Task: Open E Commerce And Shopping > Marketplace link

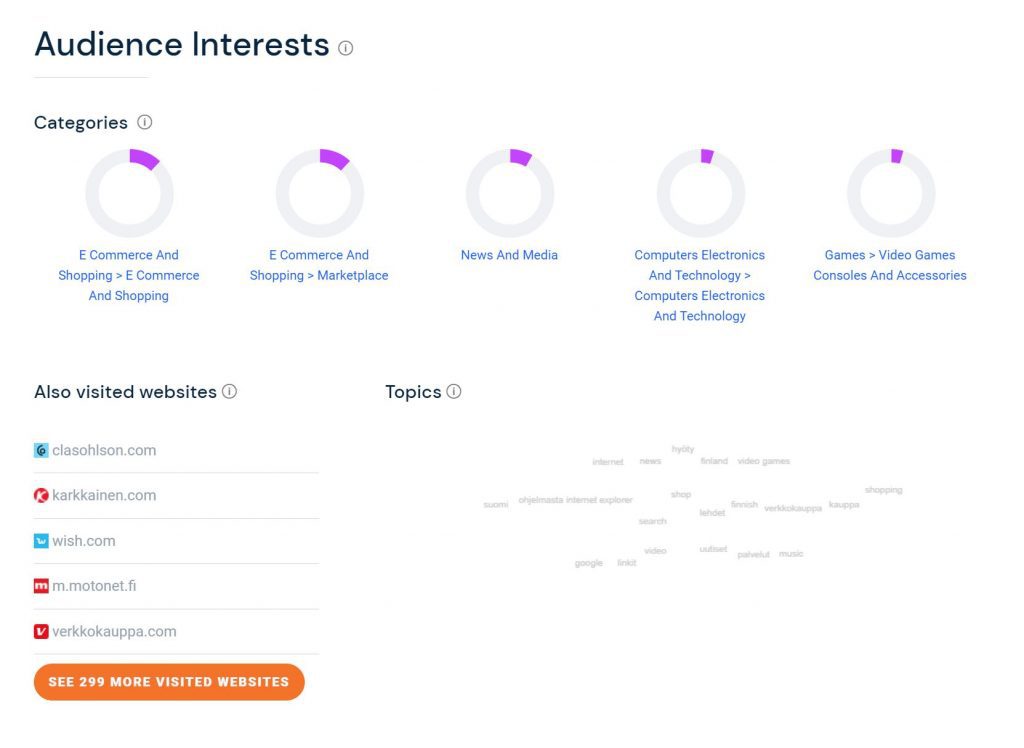Action: point(319,265)
